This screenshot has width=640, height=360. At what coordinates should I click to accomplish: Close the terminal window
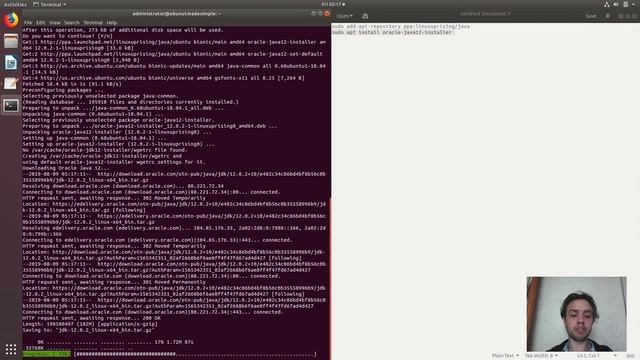pyautogui.click(x=327, y=13)
